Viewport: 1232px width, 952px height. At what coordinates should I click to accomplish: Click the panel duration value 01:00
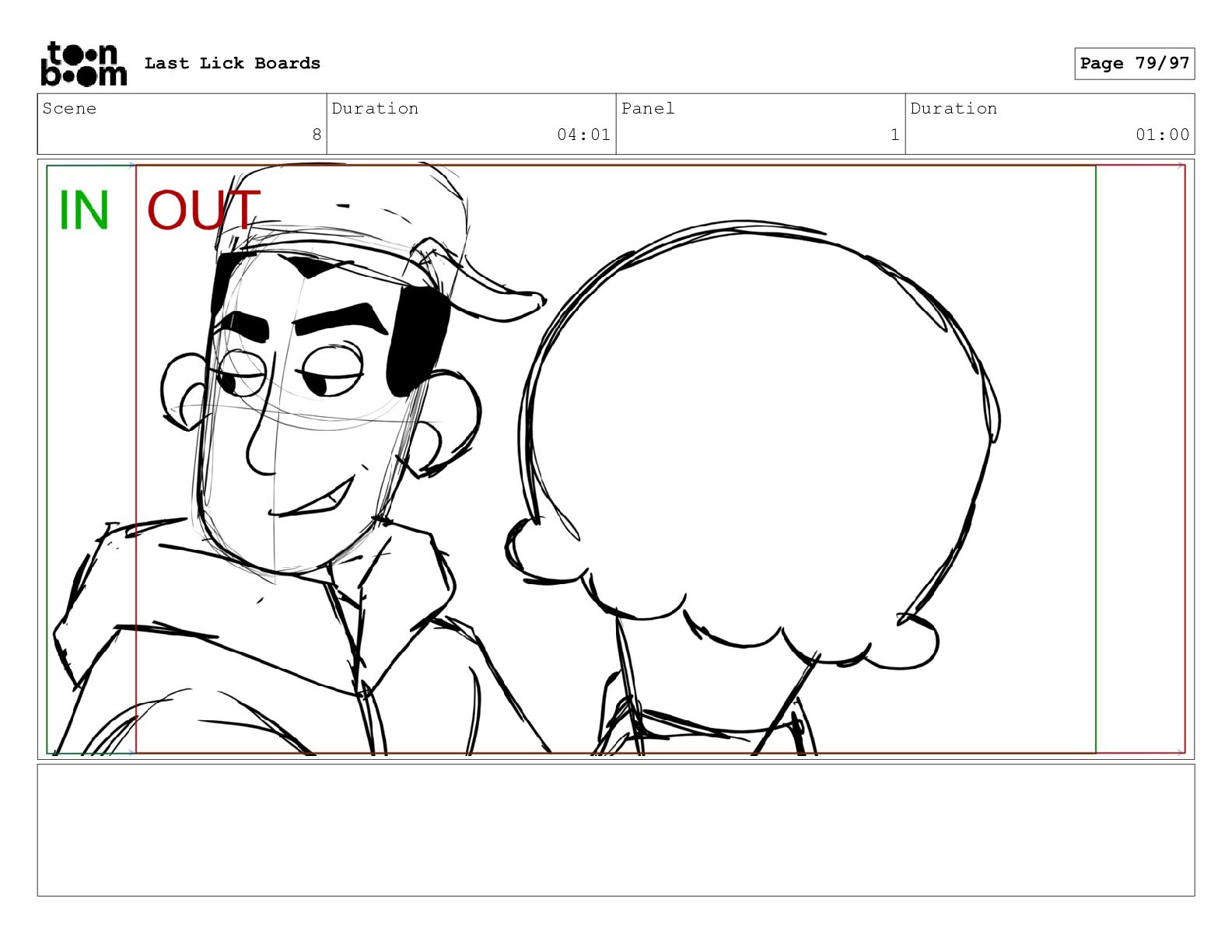tap(1162, 135)
